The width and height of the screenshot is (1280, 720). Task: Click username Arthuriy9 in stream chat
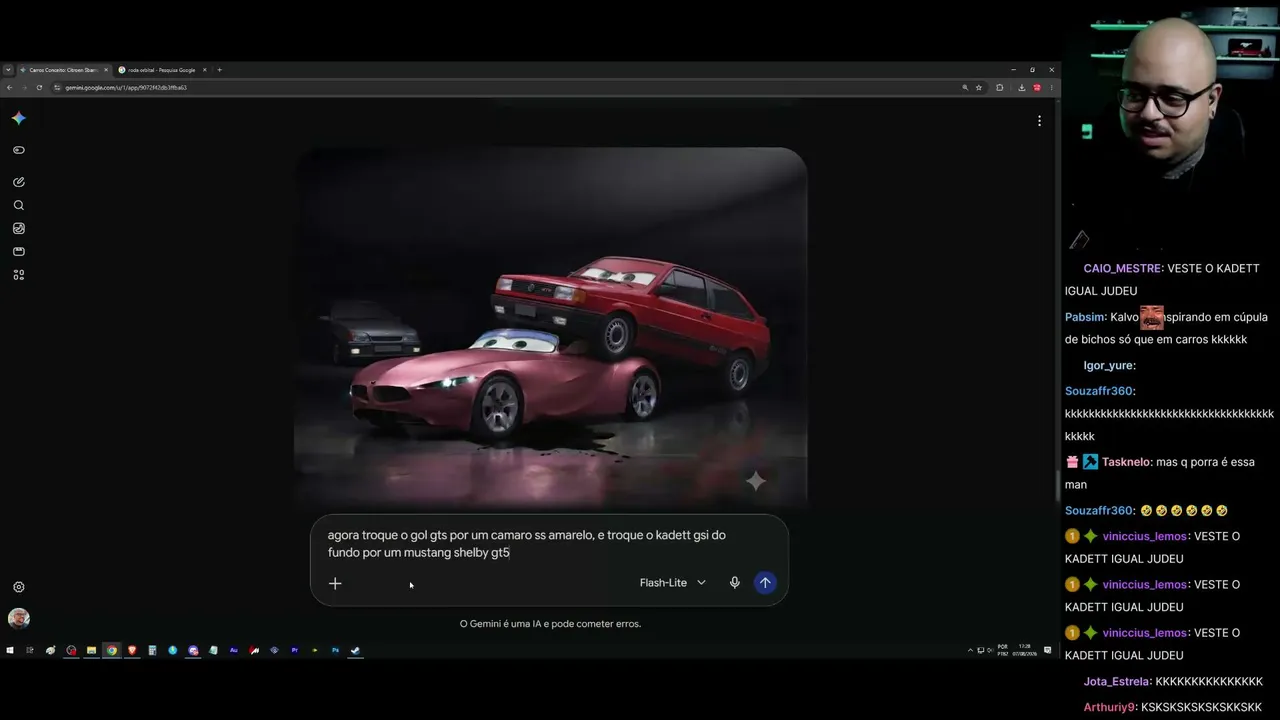tap(1110, 707)
